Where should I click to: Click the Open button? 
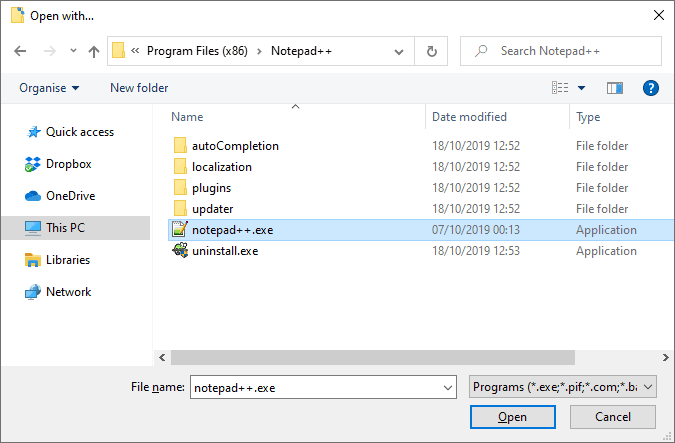click(x=512, y=416)
